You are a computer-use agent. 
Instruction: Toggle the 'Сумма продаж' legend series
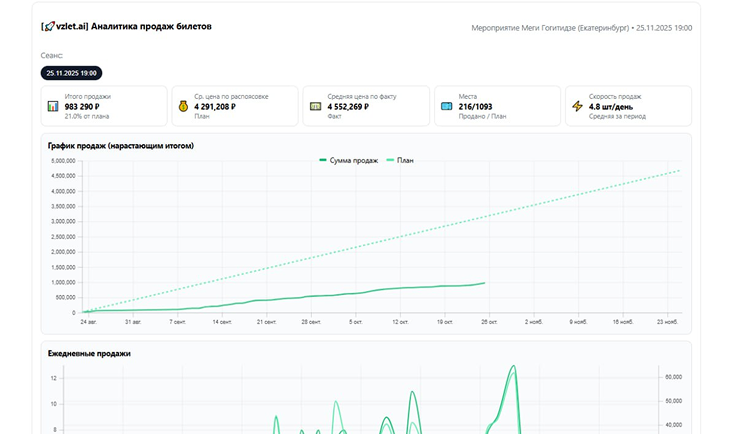pyautogui.click(x=348, y=160)
